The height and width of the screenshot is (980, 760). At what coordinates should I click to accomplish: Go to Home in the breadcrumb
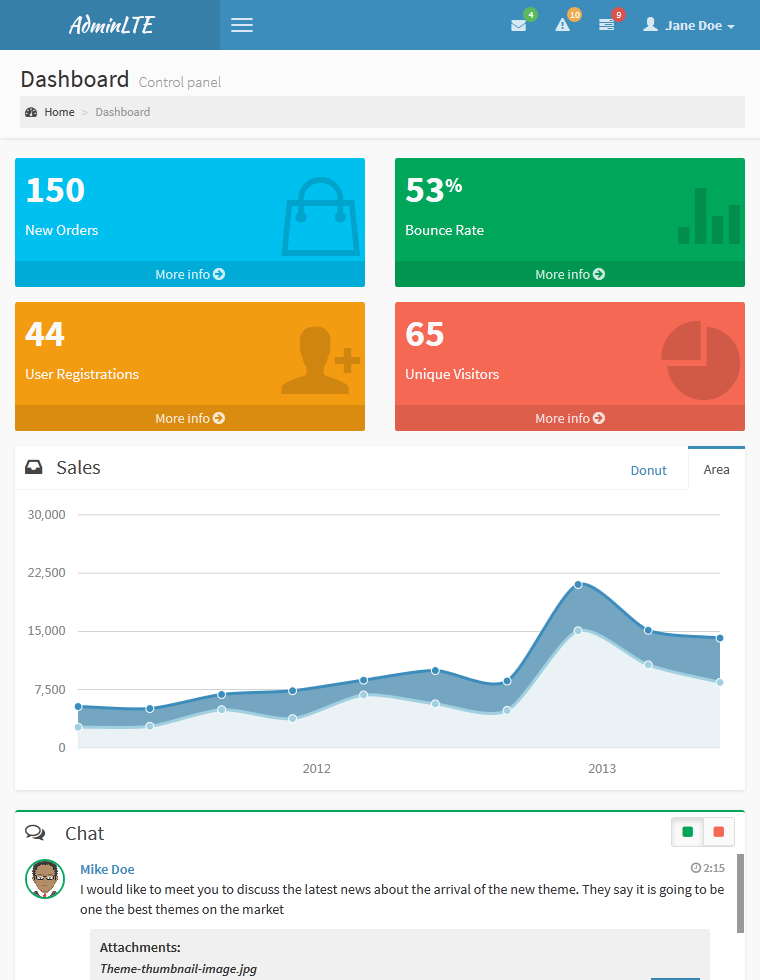[x=59, y=112]
